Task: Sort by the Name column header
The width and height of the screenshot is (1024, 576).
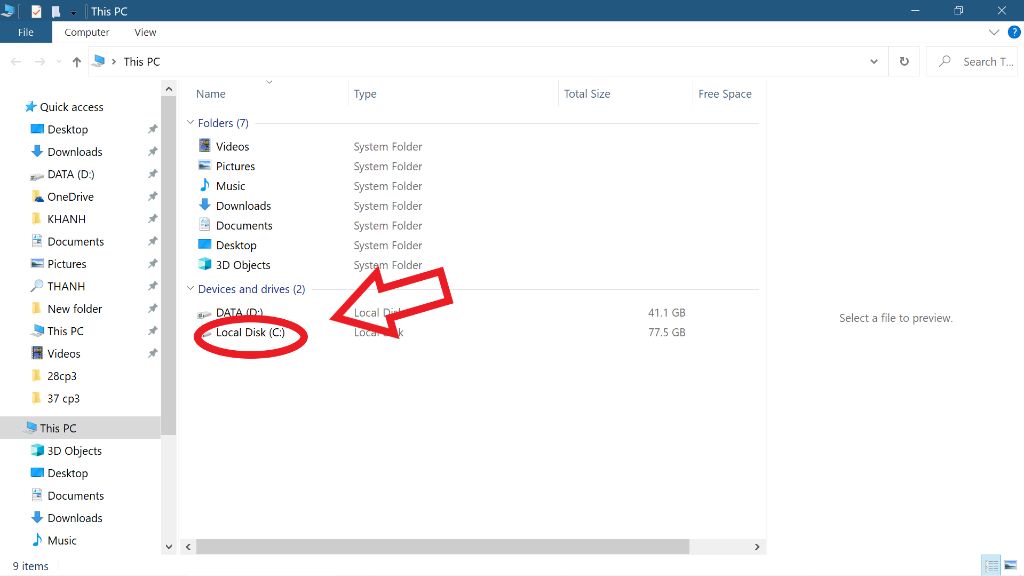Action: [210, 94]
